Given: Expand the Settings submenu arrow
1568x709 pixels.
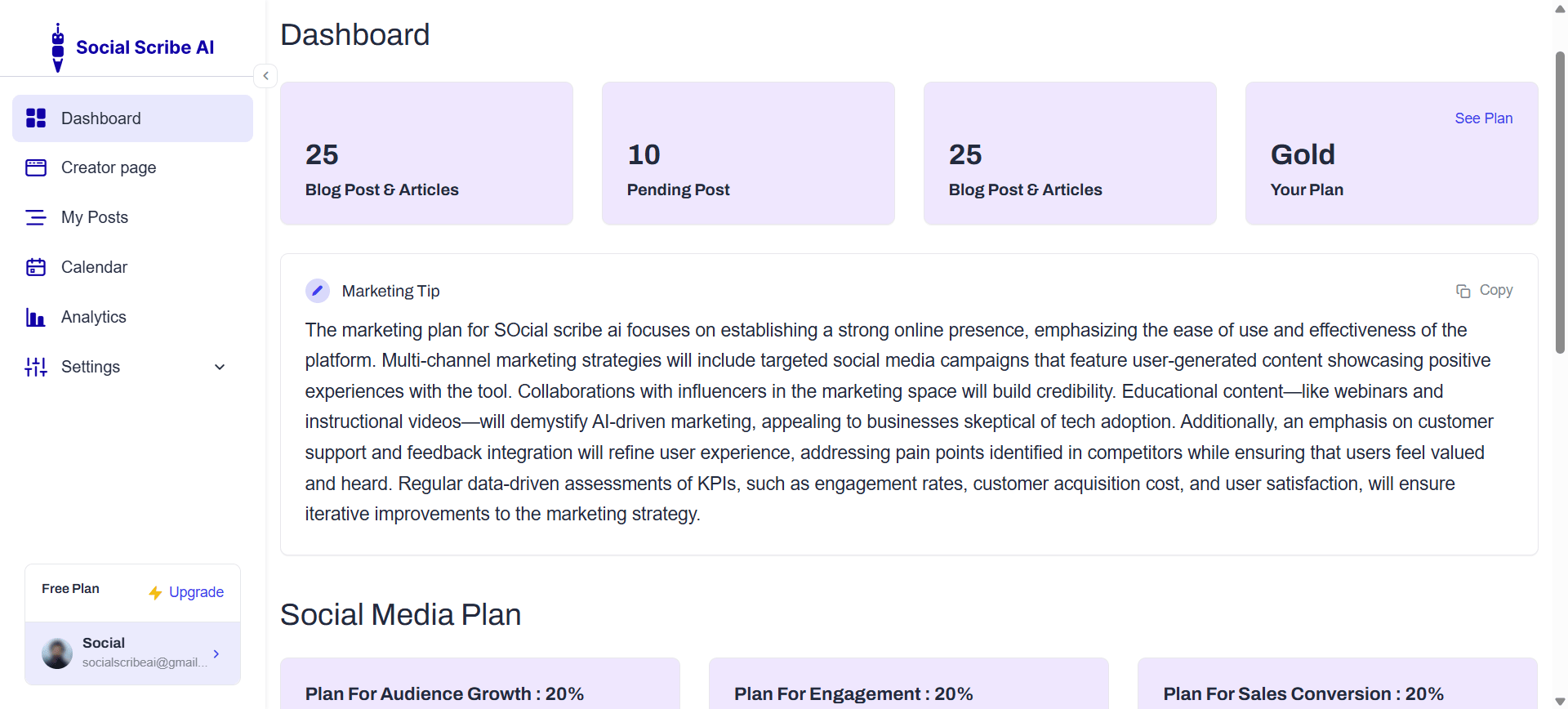Looking at the screenshot, I should [x=220, y=367].
